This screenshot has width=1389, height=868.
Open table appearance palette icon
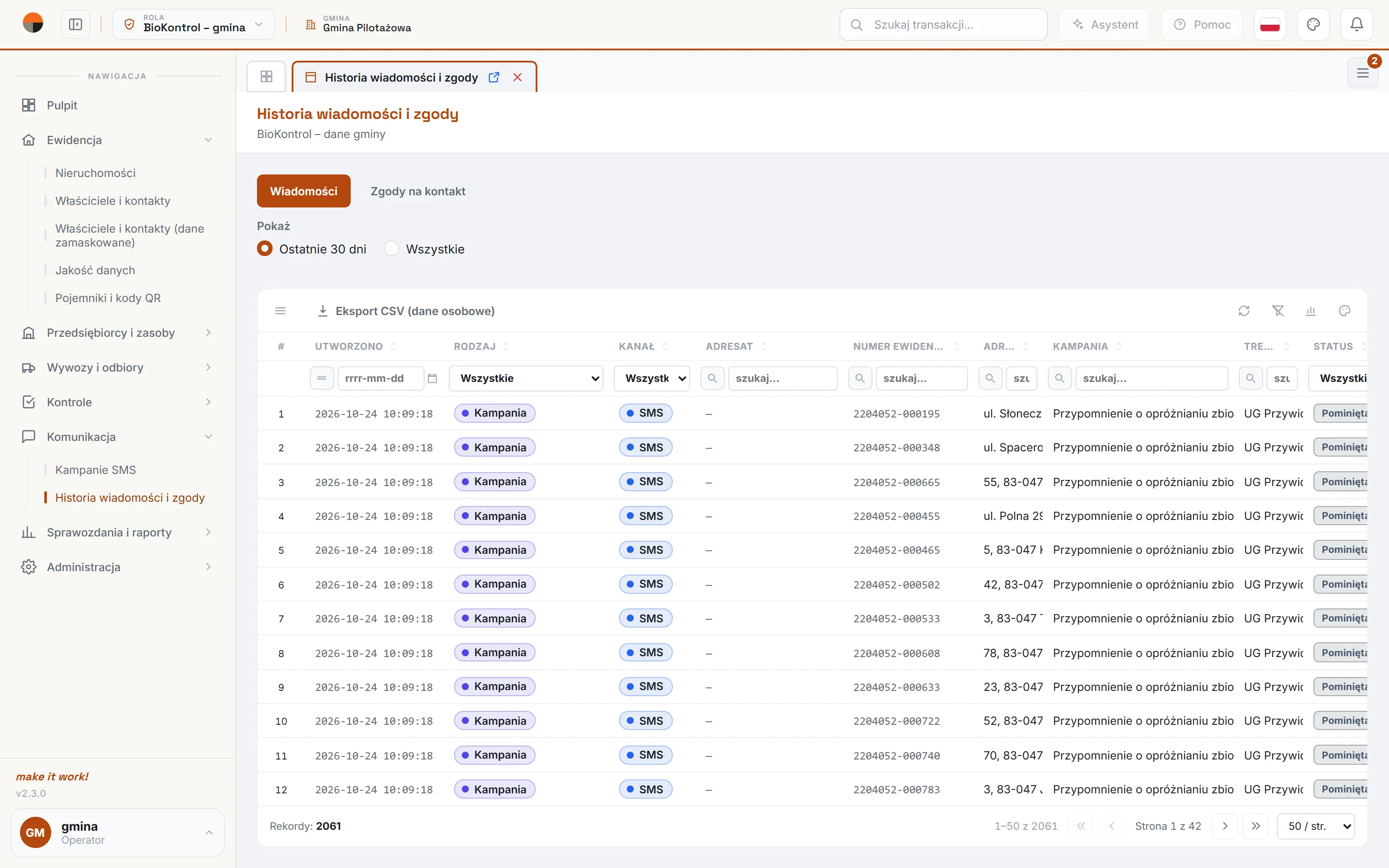point(1345,311)
